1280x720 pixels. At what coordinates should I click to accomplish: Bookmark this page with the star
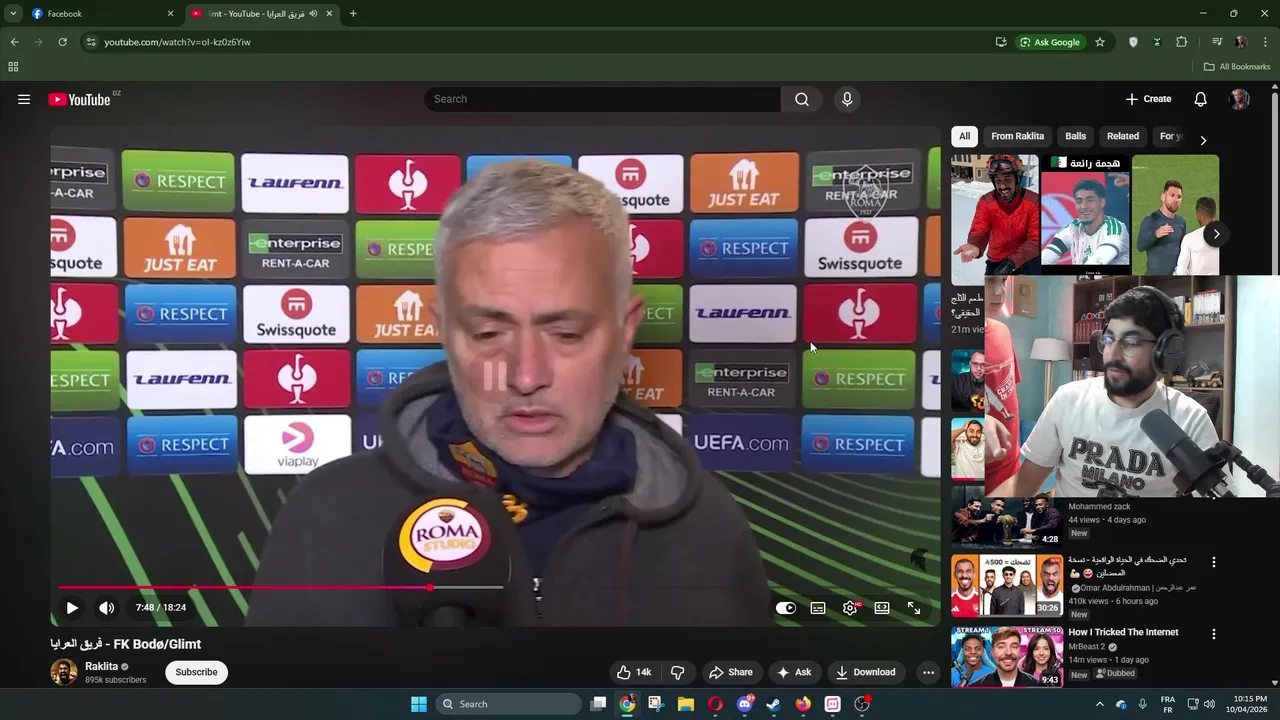[x=1100, y=42]
